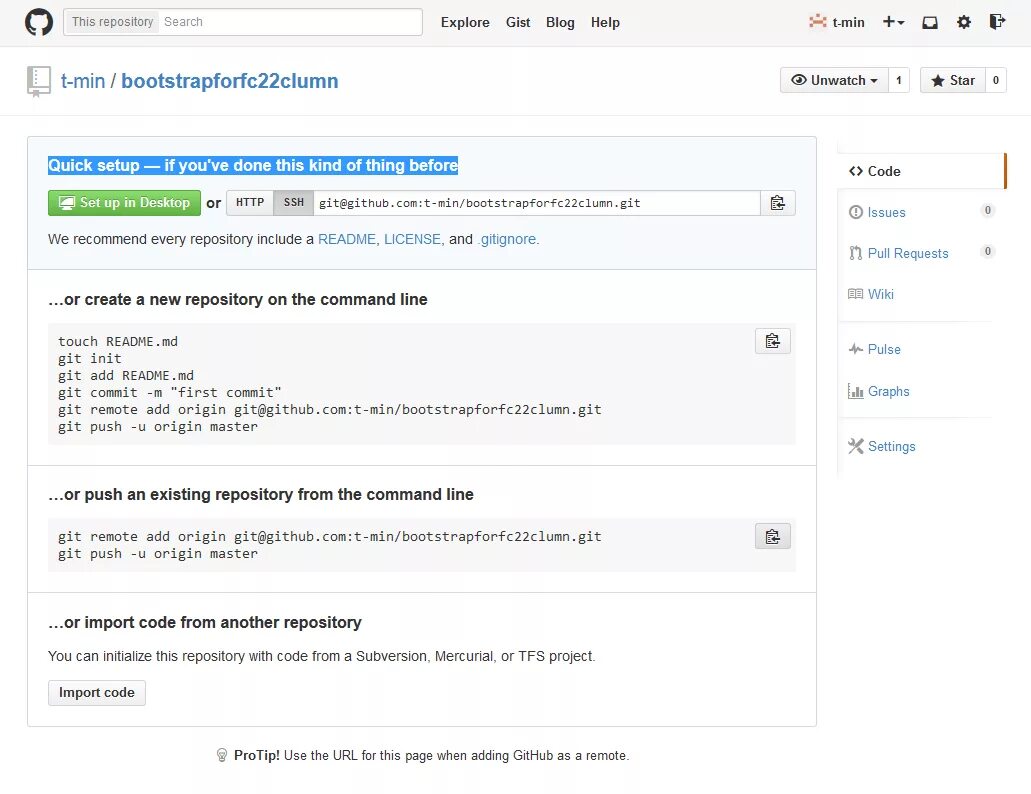The image size is (1031, 794).
Task: Open the plus create-new dropdown
Action: coord(894,22)
